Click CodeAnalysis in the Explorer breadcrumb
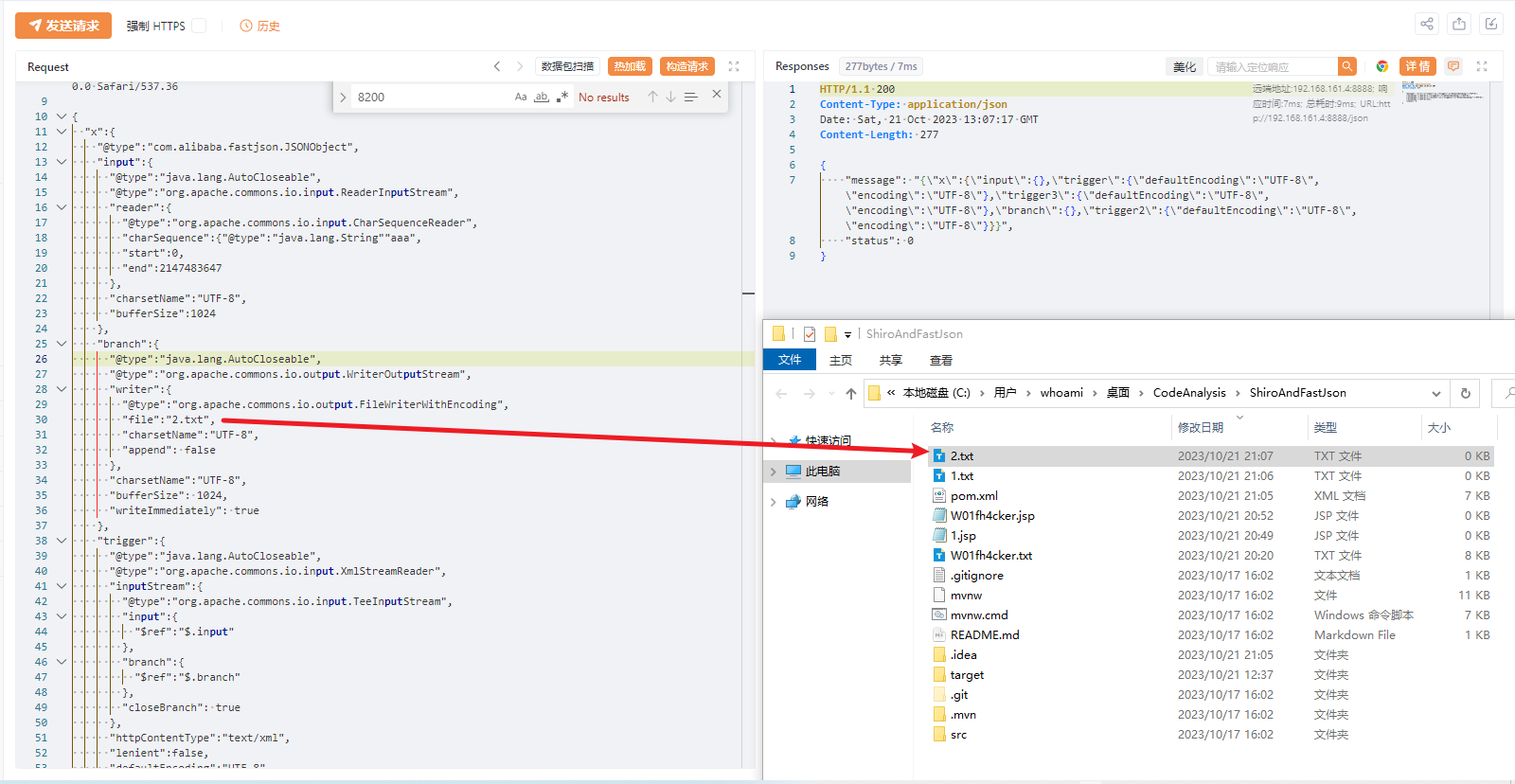The image size is (1515, 784). (1189, 393)
